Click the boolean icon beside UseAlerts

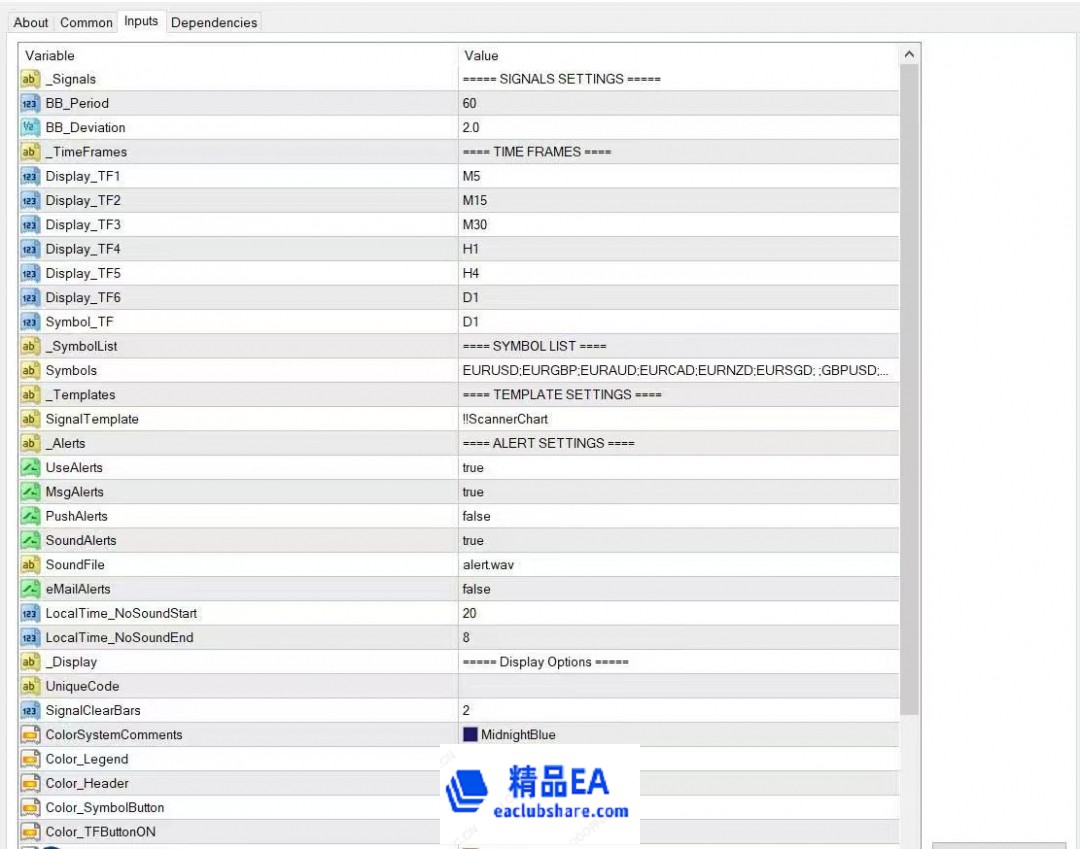point(30,468)
